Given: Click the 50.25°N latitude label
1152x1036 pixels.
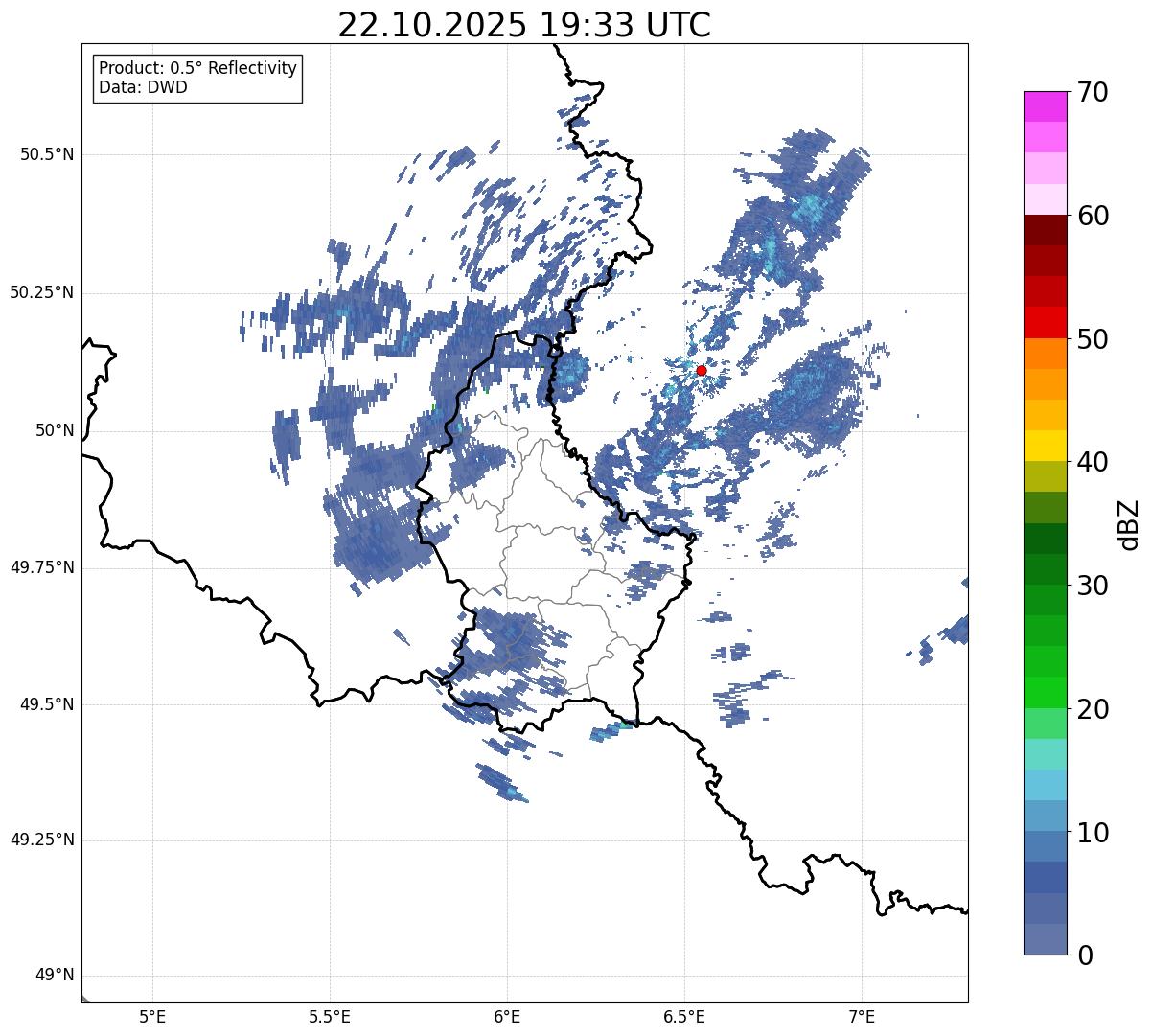Looking at the screenshot, I should coord(42,292).
